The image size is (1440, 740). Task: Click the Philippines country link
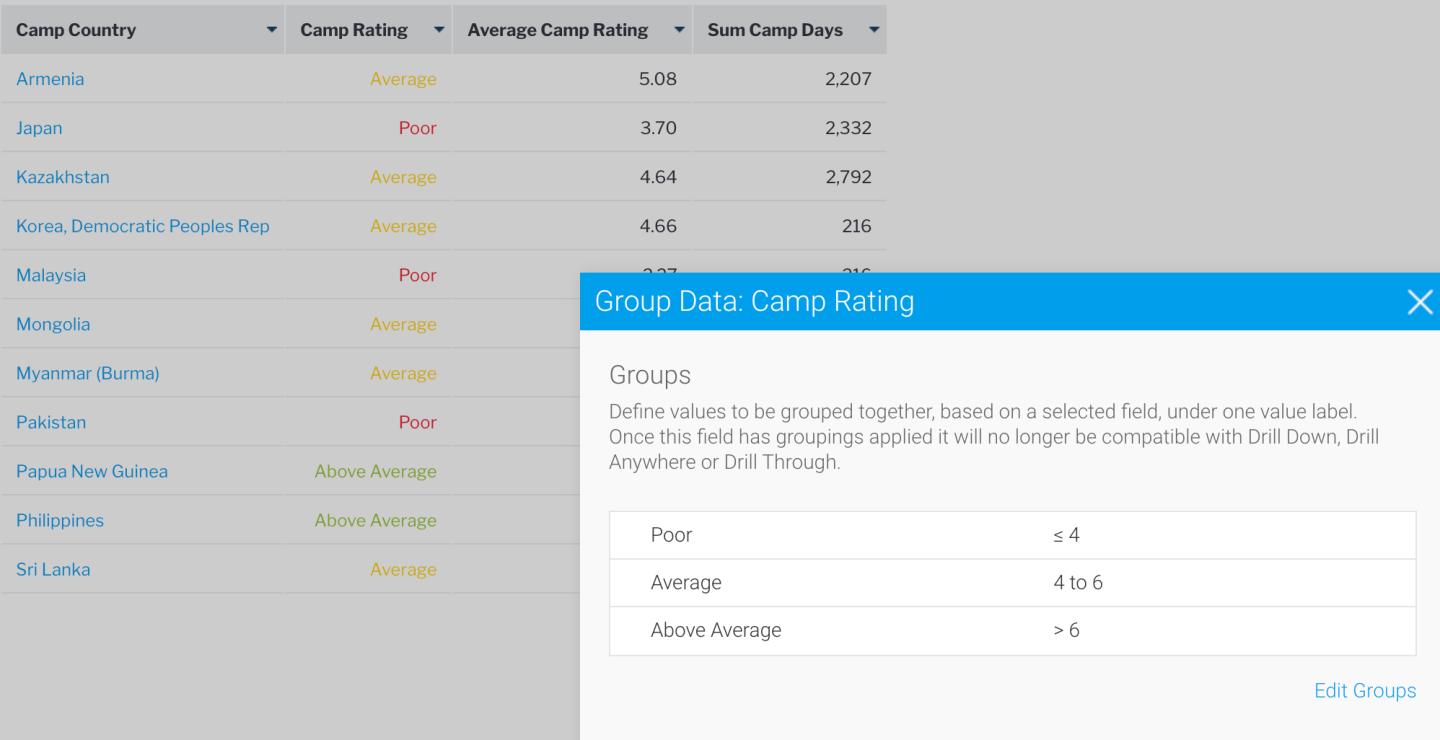[60, 520]
